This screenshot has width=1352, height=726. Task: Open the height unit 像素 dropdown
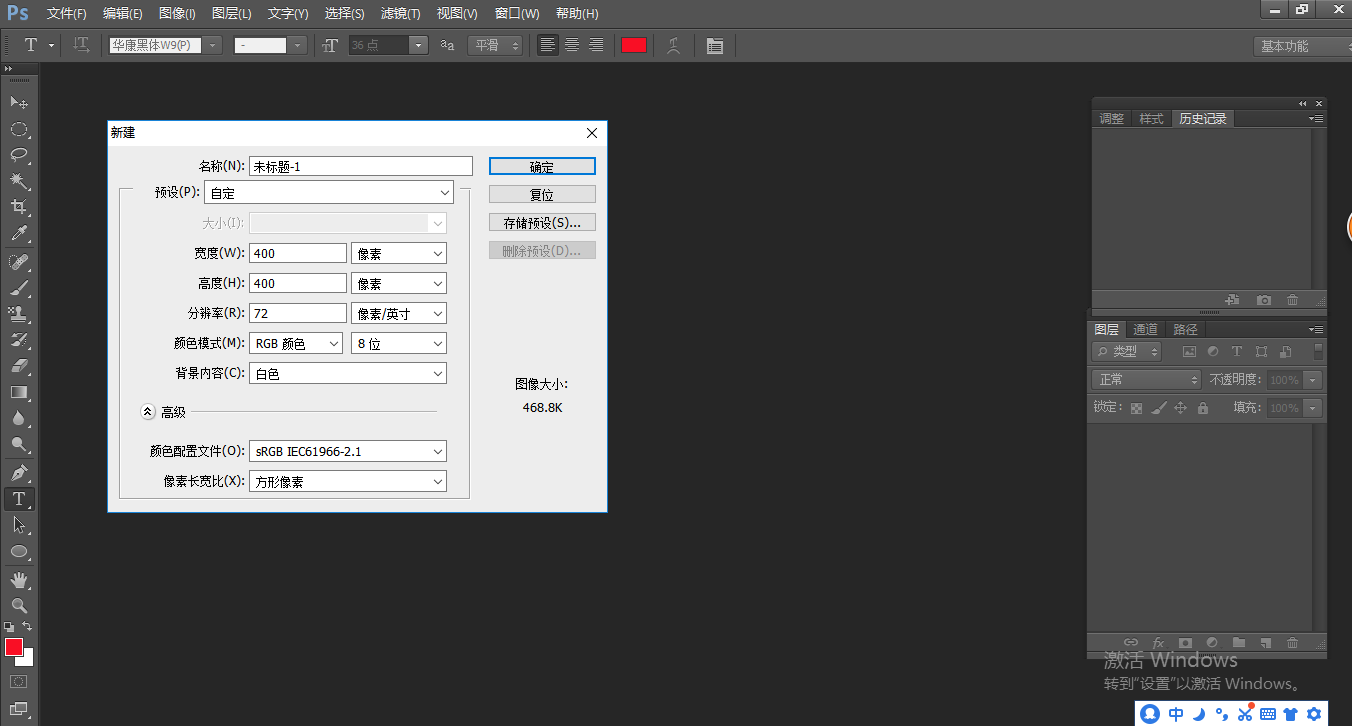[x=399, y=284]
